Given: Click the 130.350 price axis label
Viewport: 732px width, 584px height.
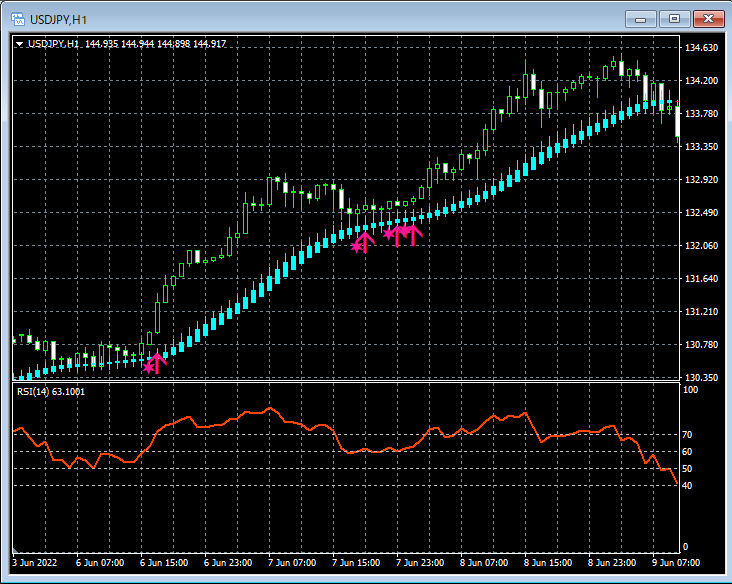Looking at the screenshot, I should click(701, 377).
